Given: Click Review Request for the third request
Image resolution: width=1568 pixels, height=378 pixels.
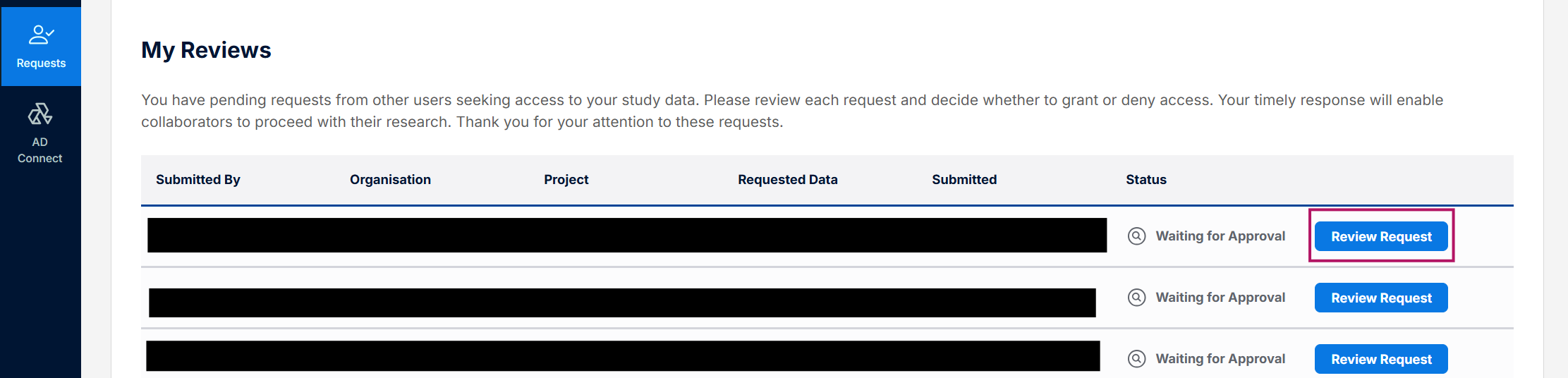Looking at the screenshot, I should coord(1380,359).
